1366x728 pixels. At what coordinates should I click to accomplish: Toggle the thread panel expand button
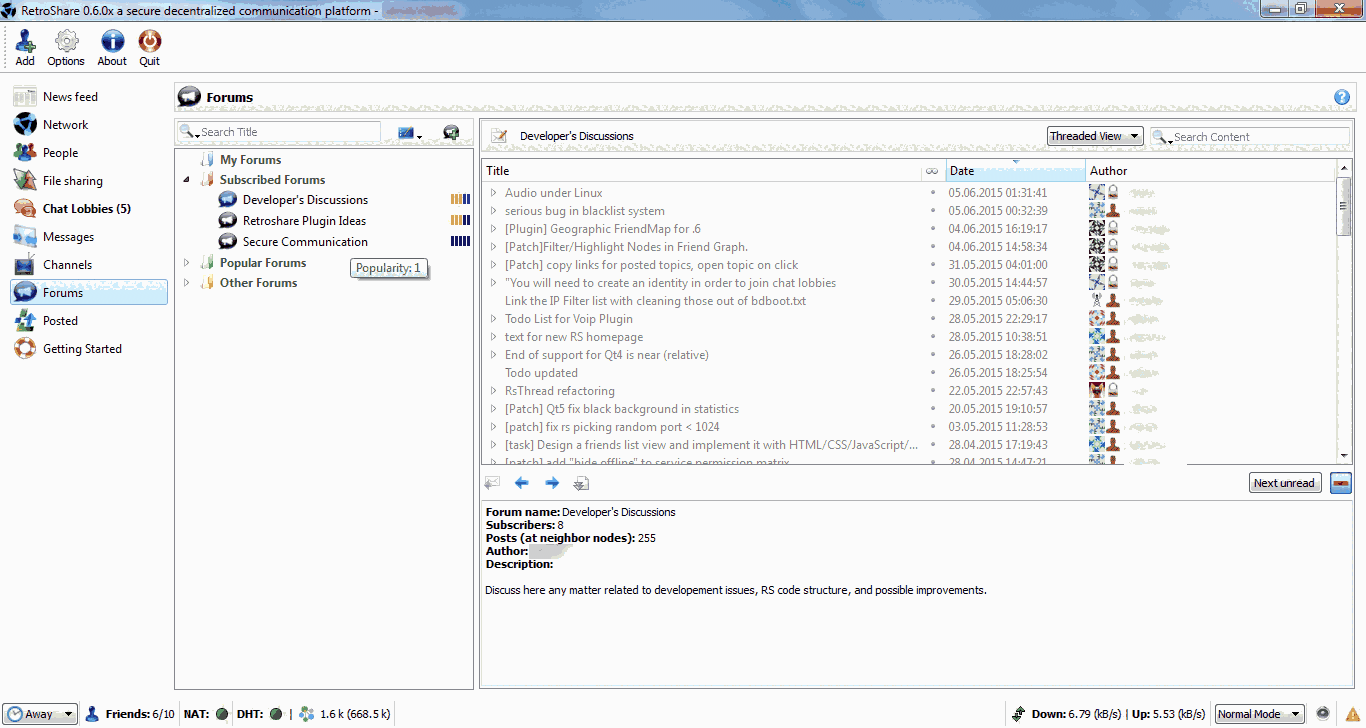[x=1340, y=483]
